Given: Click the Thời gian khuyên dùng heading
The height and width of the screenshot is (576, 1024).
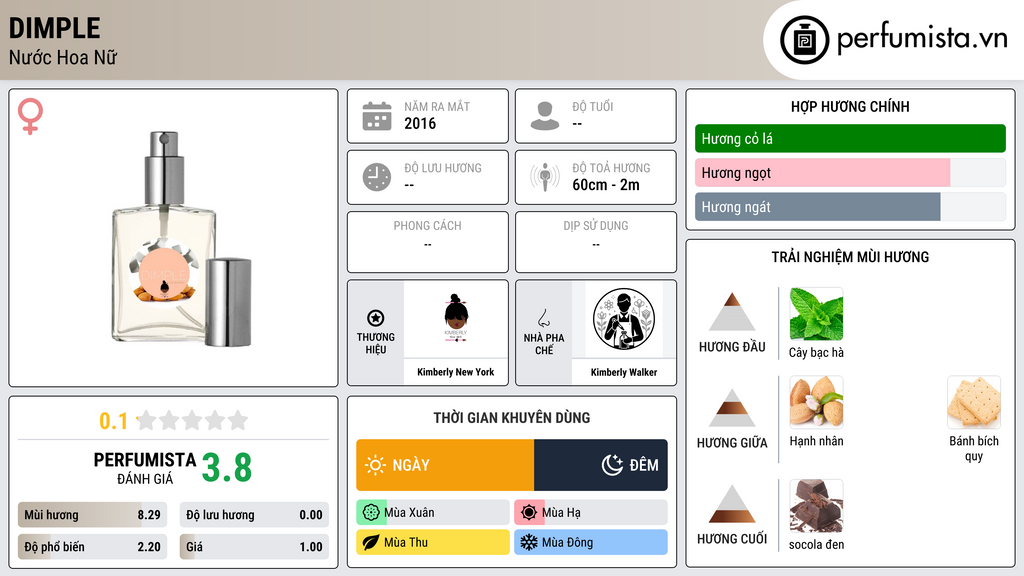Looking at the screenshot, I should [x=512, y=418].
